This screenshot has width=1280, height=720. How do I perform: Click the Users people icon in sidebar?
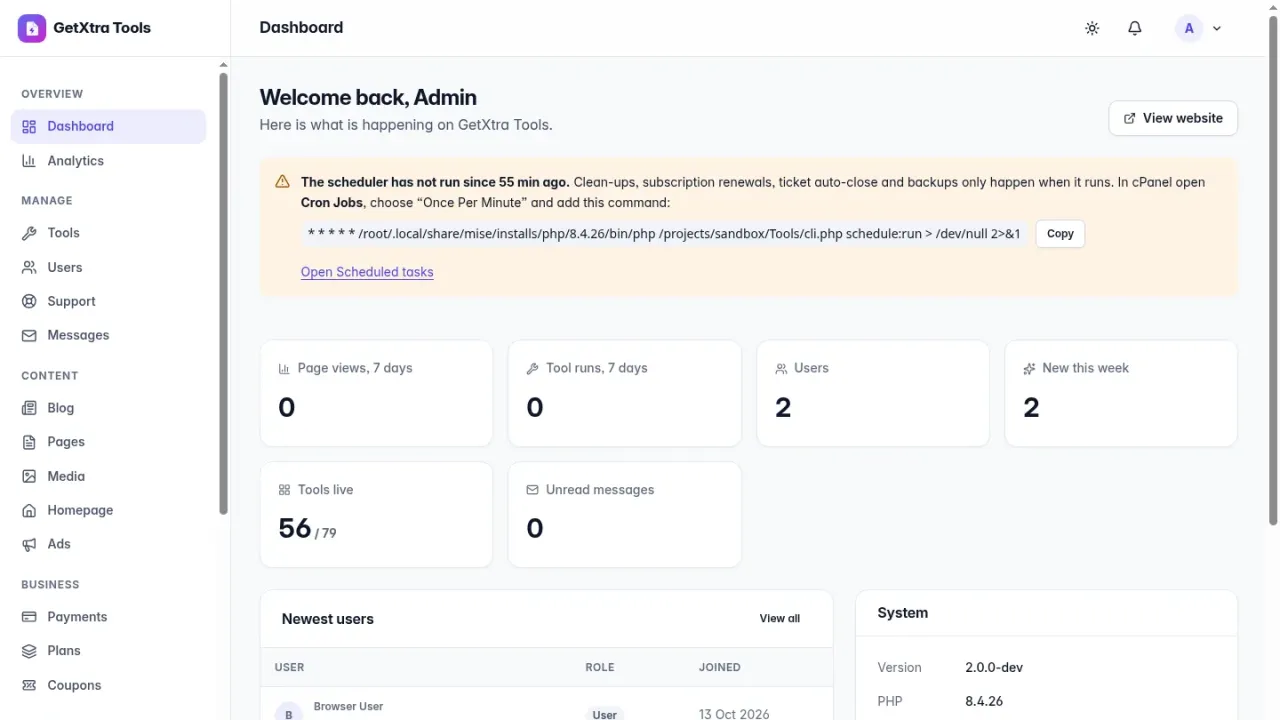tap(29, 267)
